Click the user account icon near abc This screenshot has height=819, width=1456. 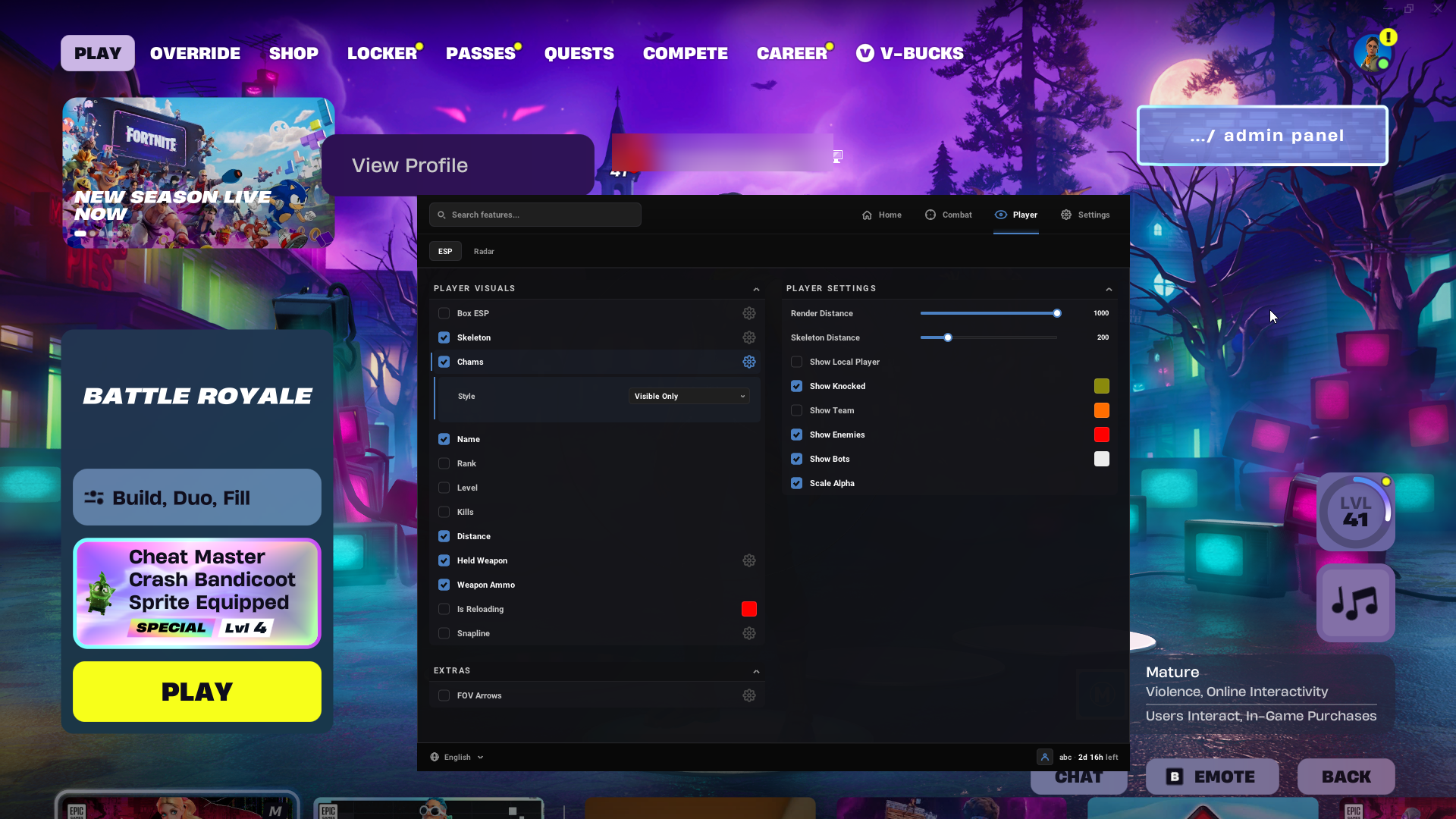[1045, 757]
